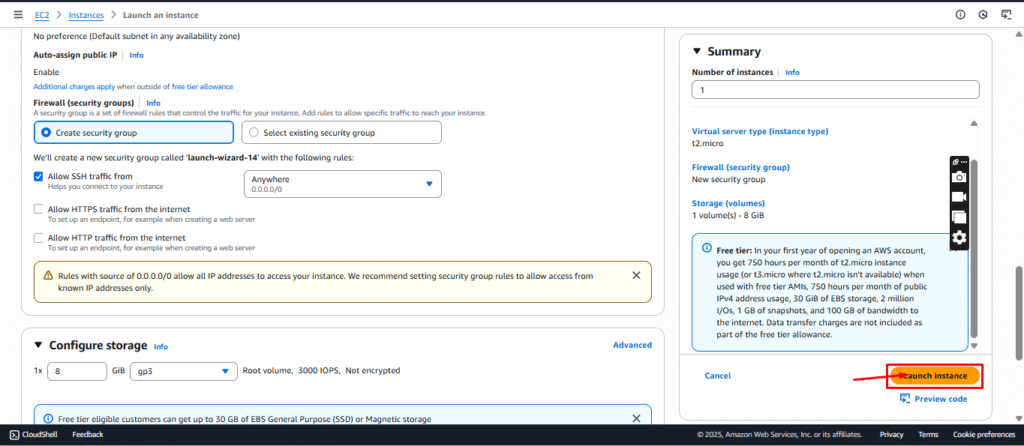Click Feedback in the footer
The height and width of the screenshot is (446, 1024).
88,434
